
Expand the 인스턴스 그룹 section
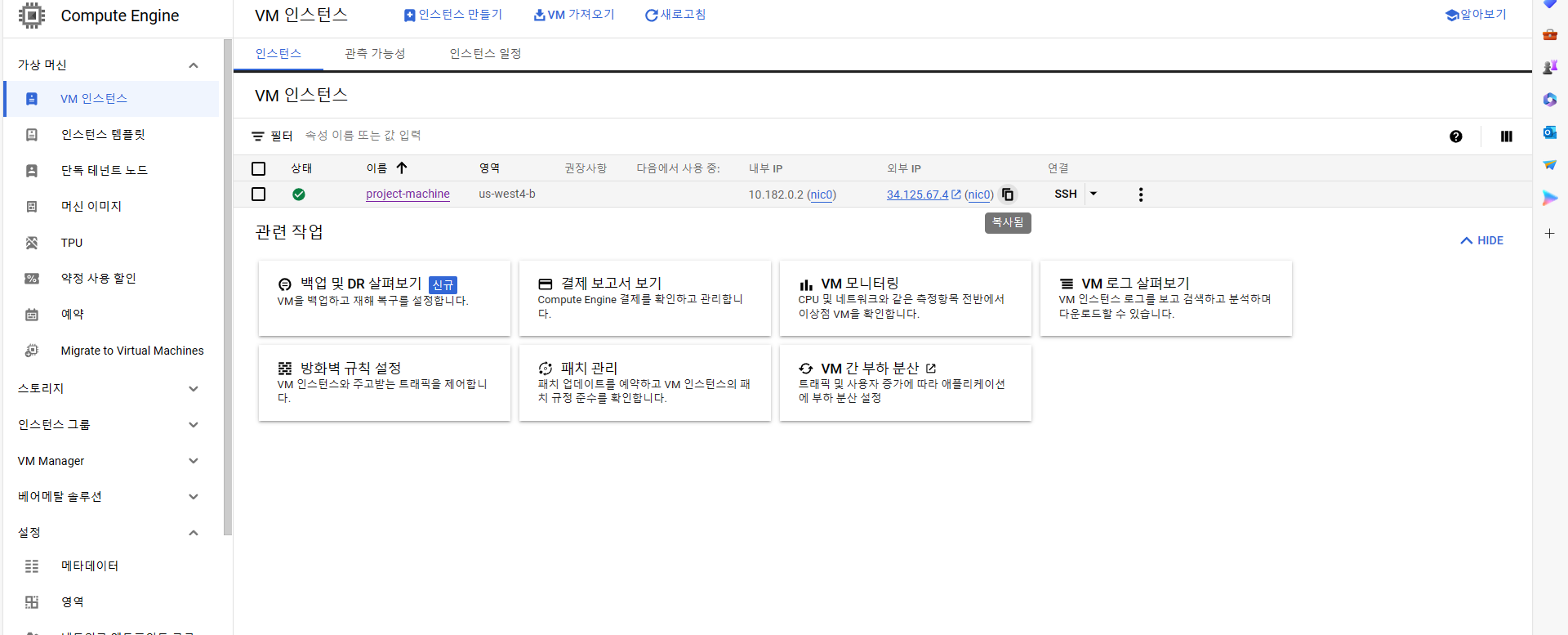point(194,425)
